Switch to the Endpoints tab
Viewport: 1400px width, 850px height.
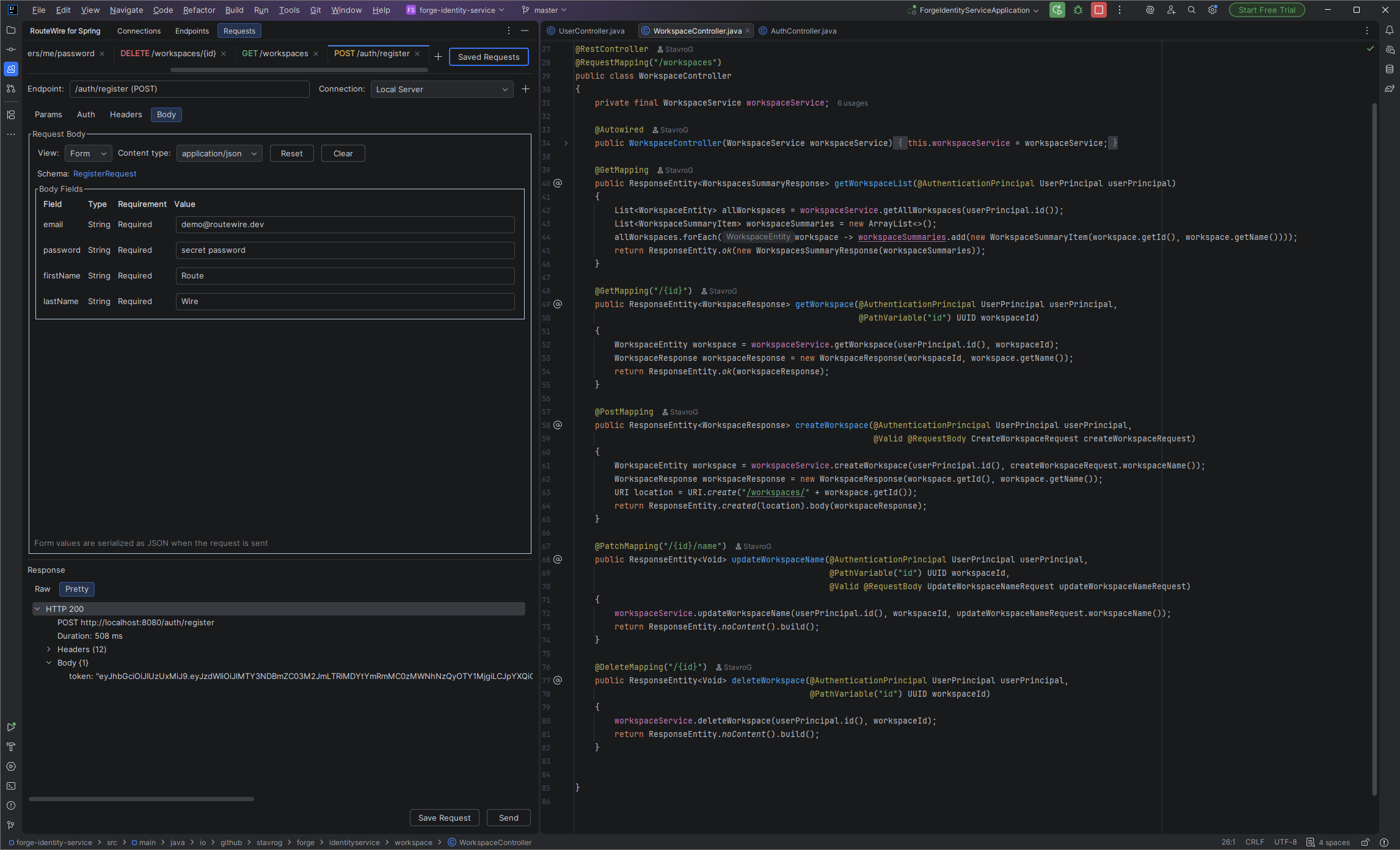192,31
